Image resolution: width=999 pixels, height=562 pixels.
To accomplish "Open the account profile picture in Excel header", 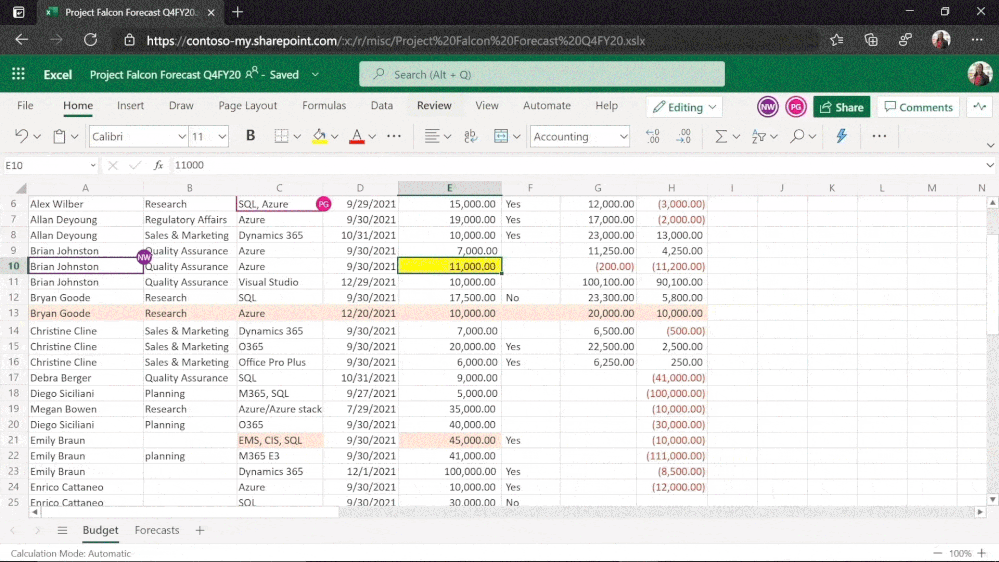I will (979, 75).
